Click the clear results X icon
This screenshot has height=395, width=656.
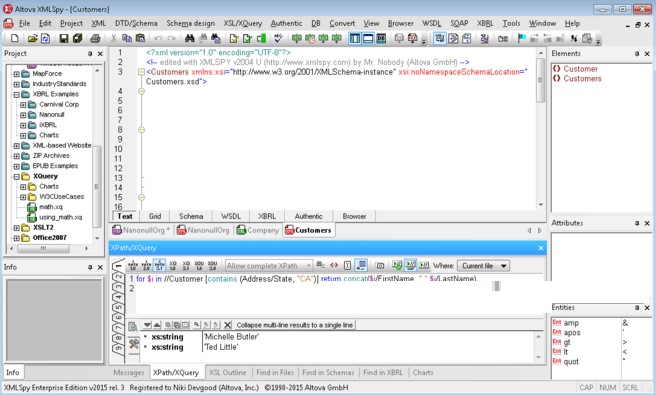228,325
